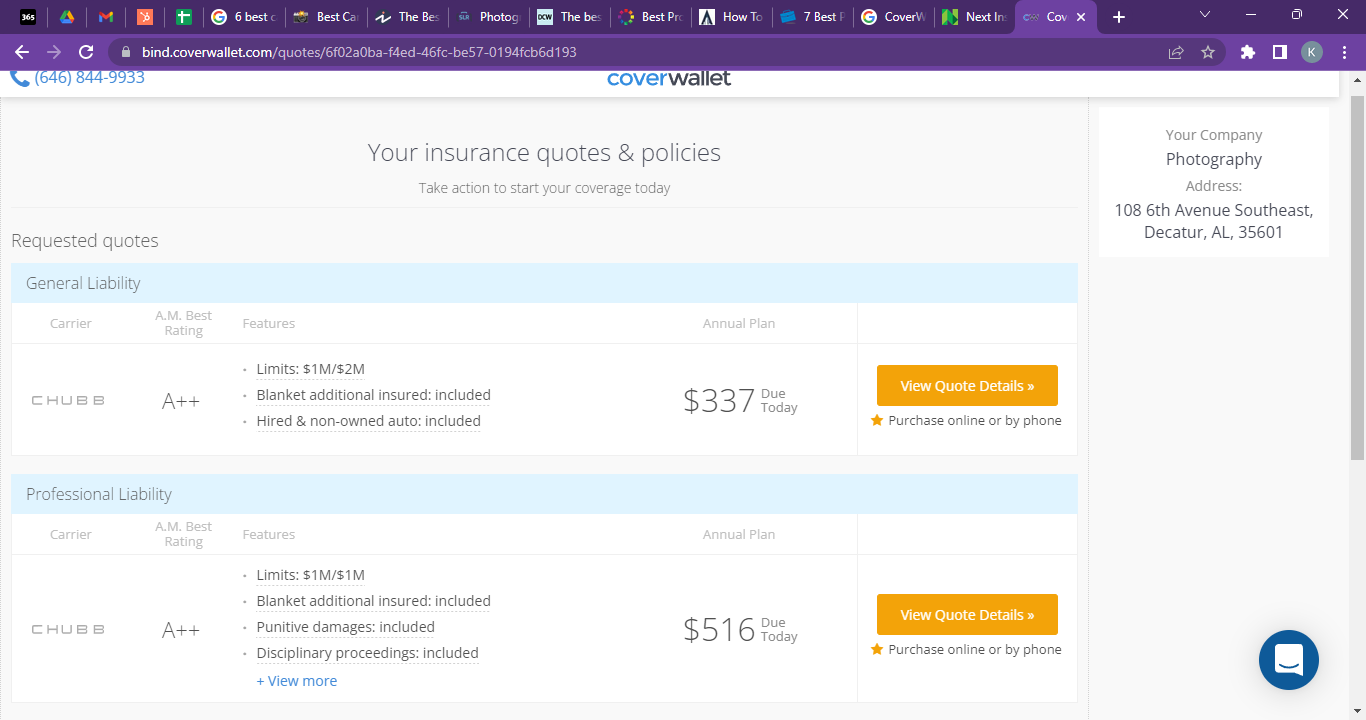Click the phone icon by the number
This screenshot has height=720, width=1366.
[x=20, y=78]
